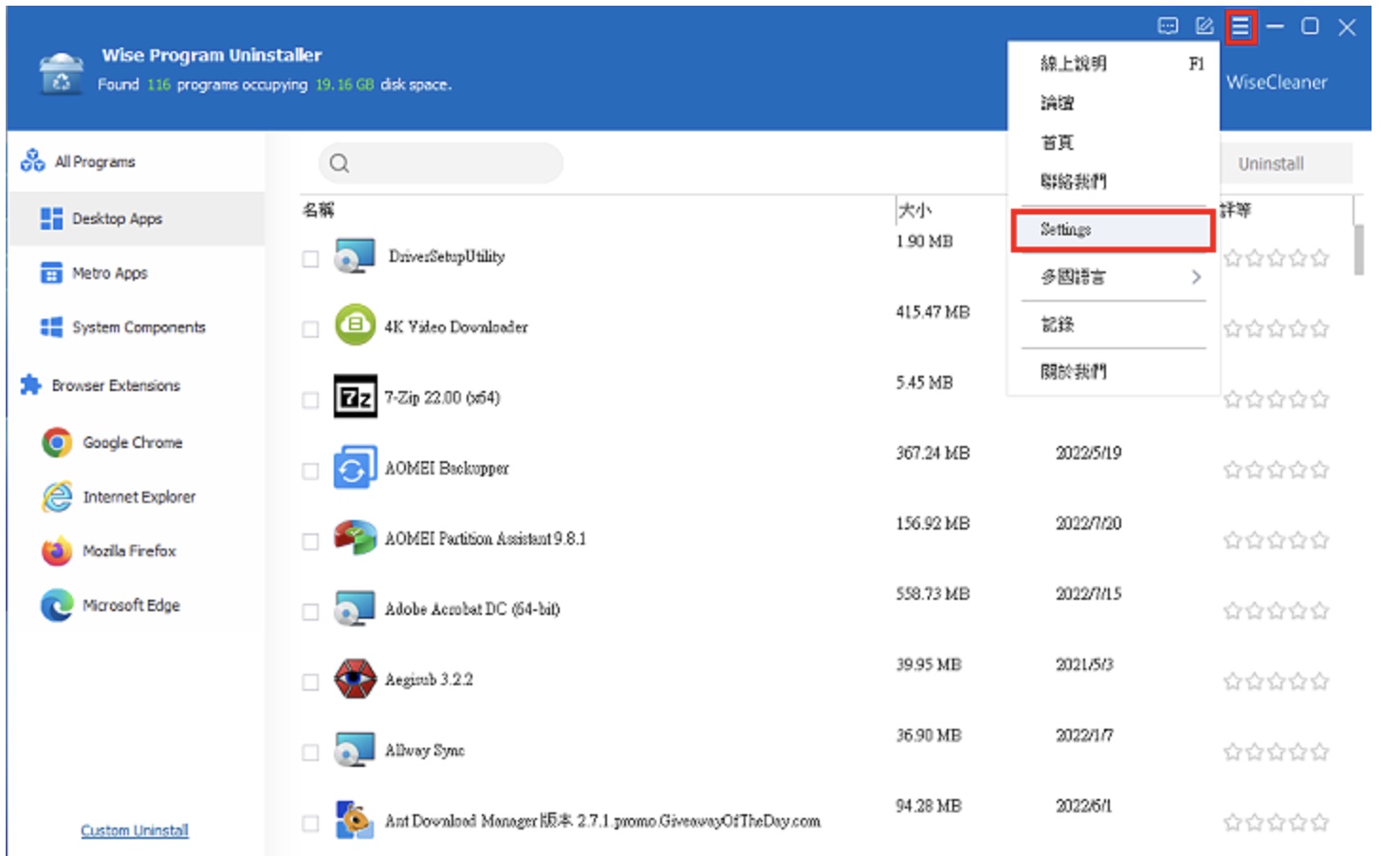Show Internet Explorer extensions via its icon
The width and height of the screenshot is (1400, 856).
click(57, 496)
